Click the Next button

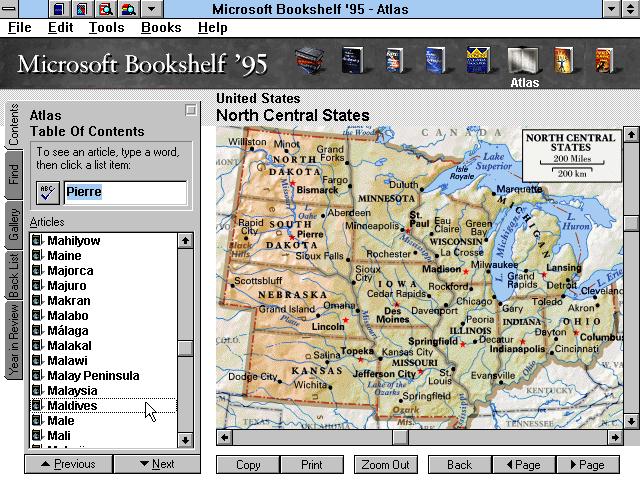point(157,464)
